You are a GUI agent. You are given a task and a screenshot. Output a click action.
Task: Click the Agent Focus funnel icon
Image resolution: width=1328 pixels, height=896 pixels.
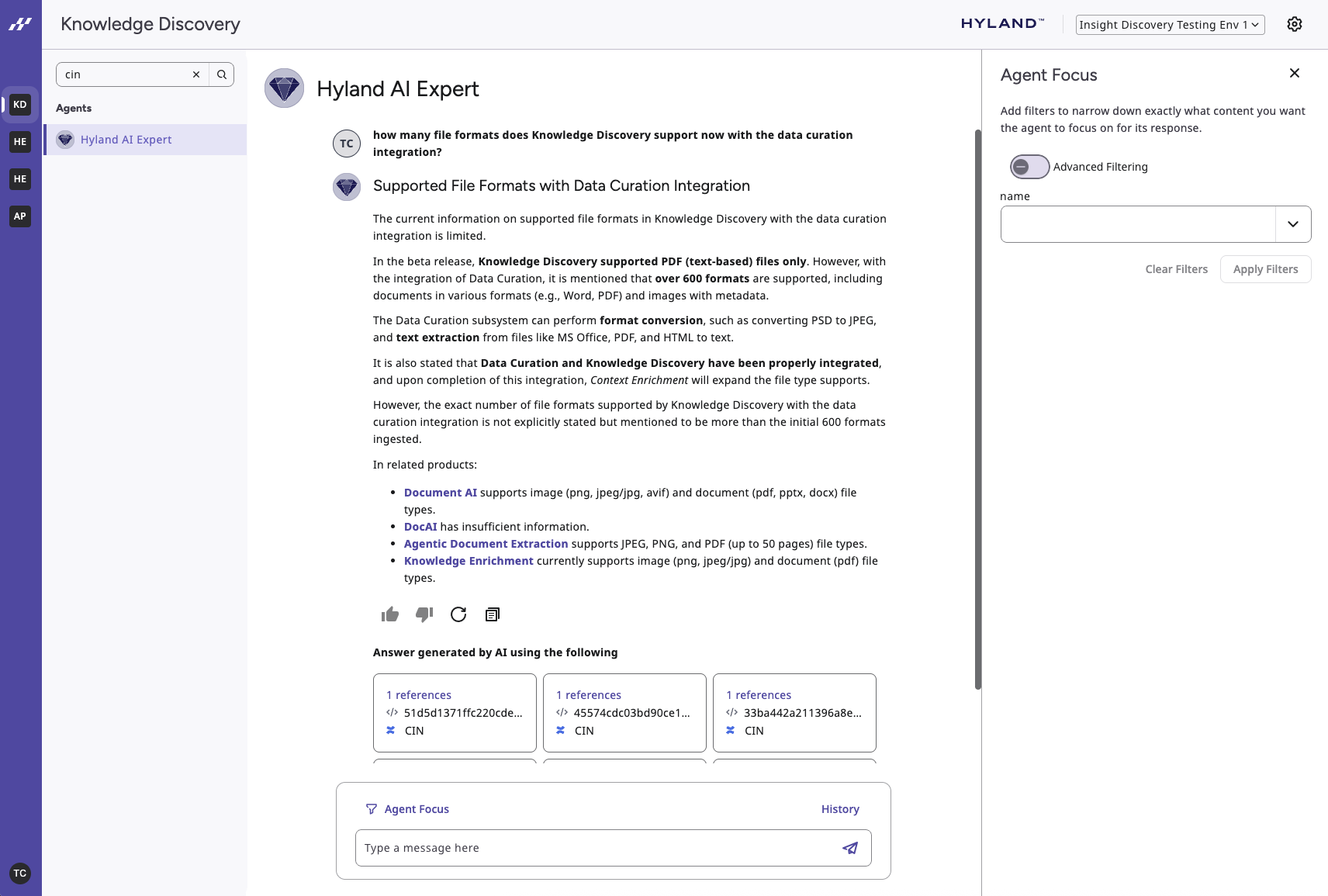click(x=372, y=809)
